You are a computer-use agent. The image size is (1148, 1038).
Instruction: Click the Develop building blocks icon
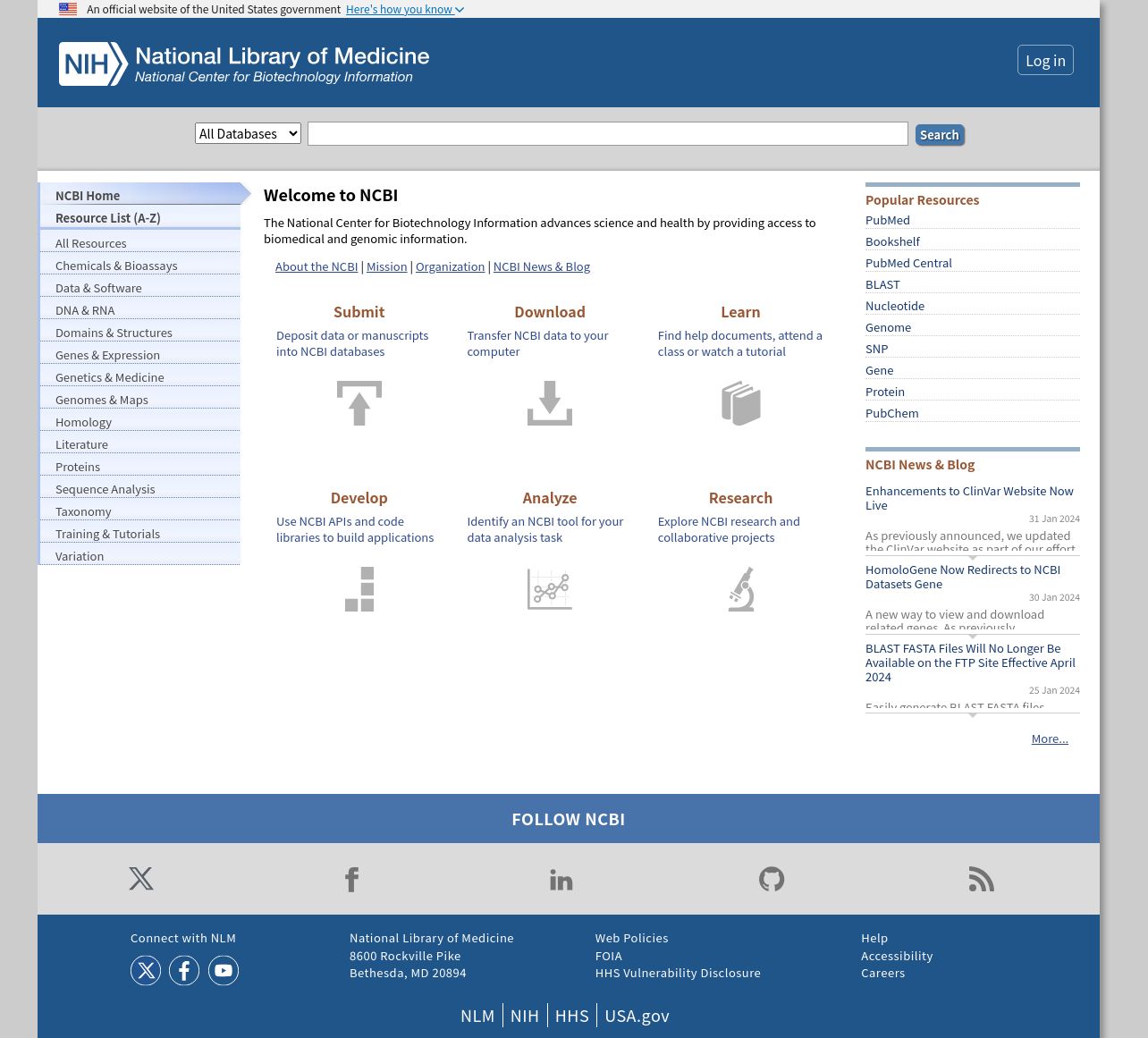click(x=359, y=589)
